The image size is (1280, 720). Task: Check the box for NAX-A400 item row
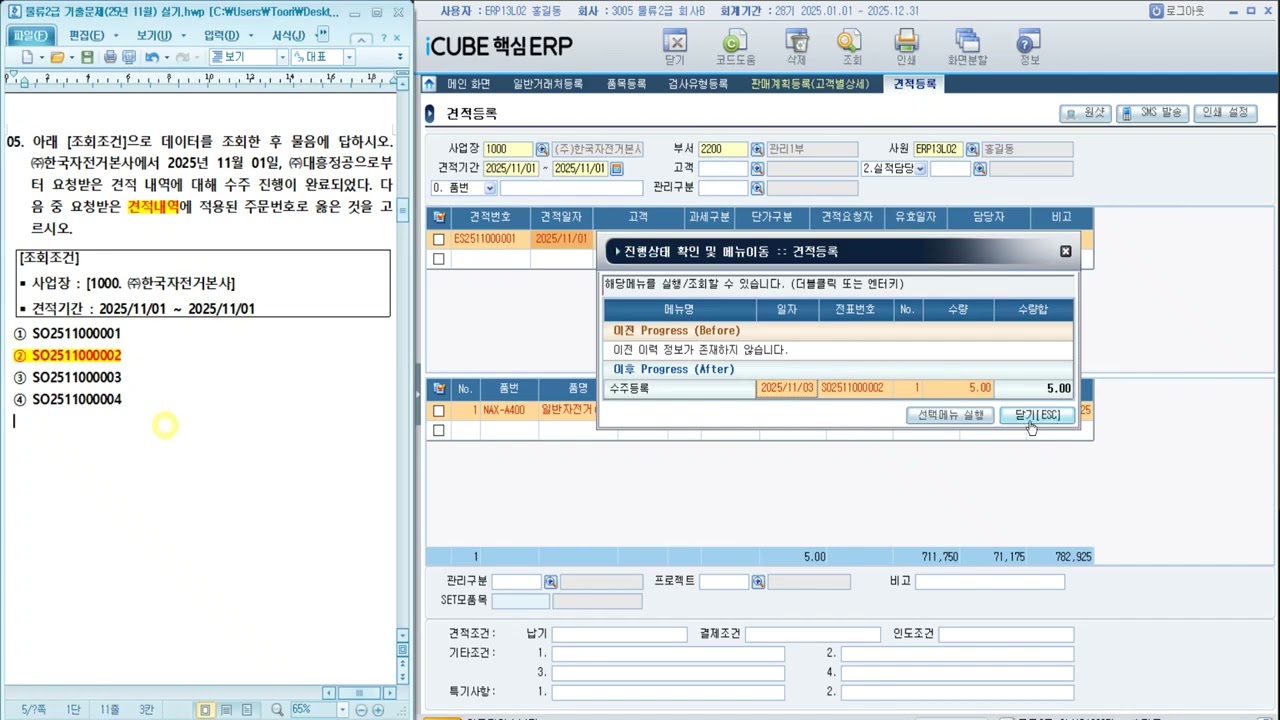point(438,411)
